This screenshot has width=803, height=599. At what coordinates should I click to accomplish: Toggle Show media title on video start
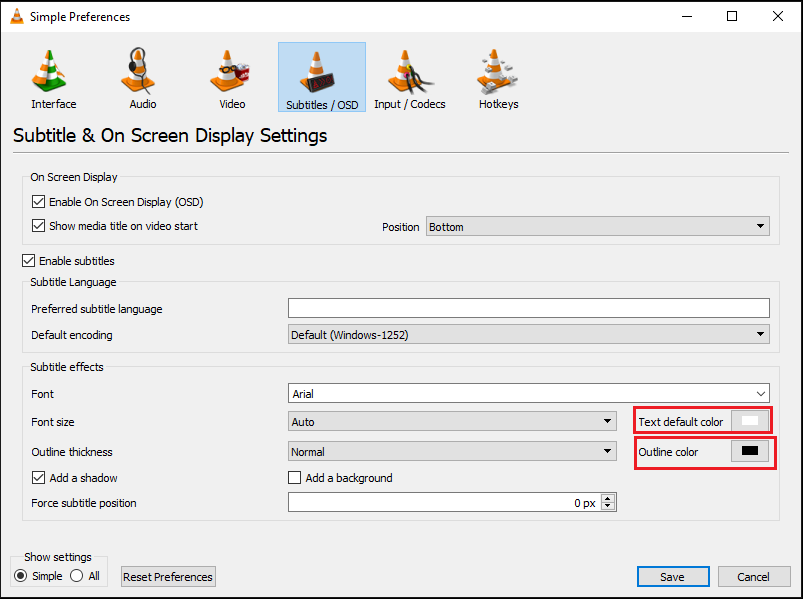tap(38, 226)
